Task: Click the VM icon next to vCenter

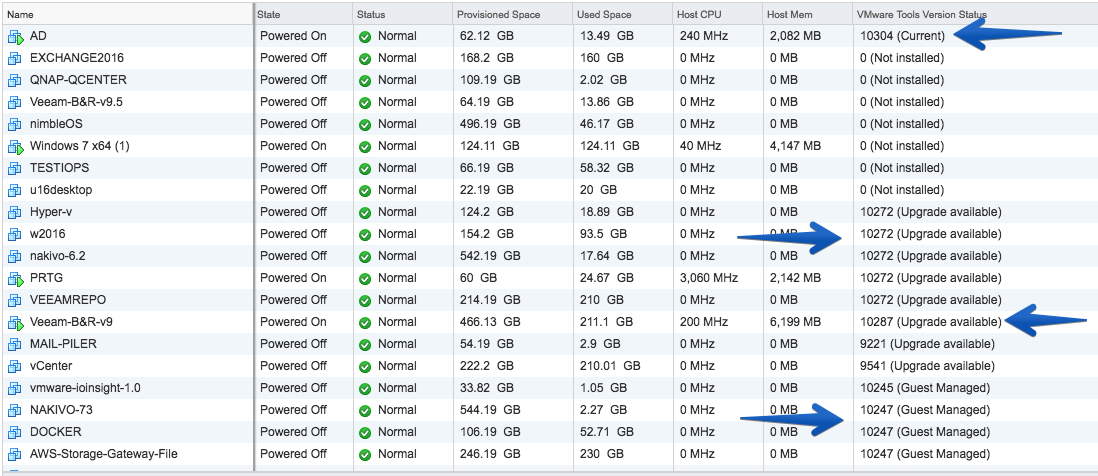Action: tap(15, 367)
